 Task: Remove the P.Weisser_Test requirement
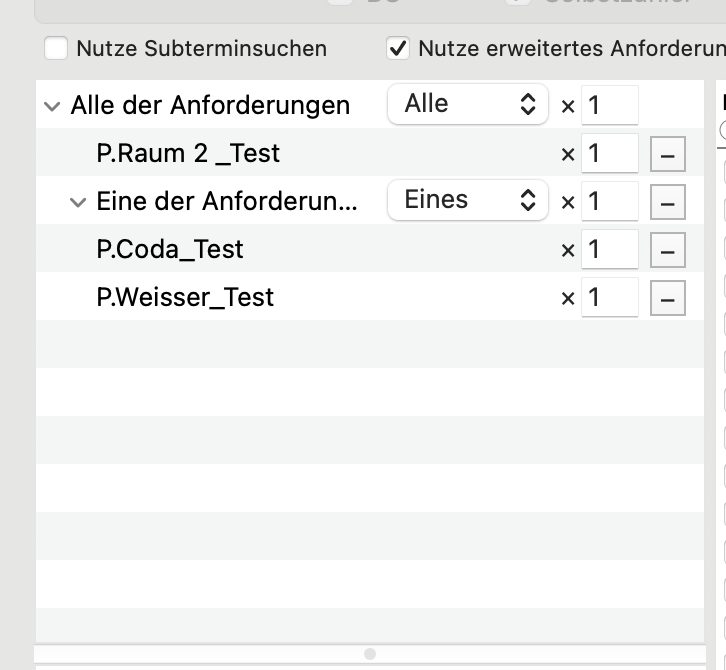668,298
